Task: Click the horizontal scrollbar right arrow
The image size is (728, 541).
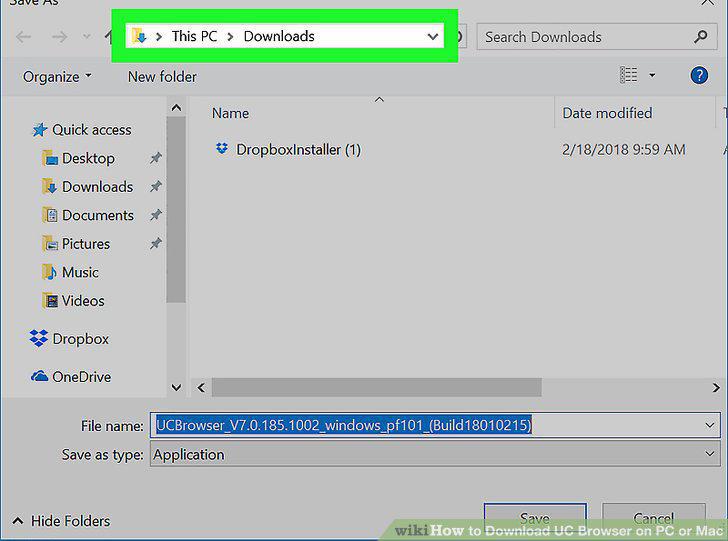Action: click(716, 387)
